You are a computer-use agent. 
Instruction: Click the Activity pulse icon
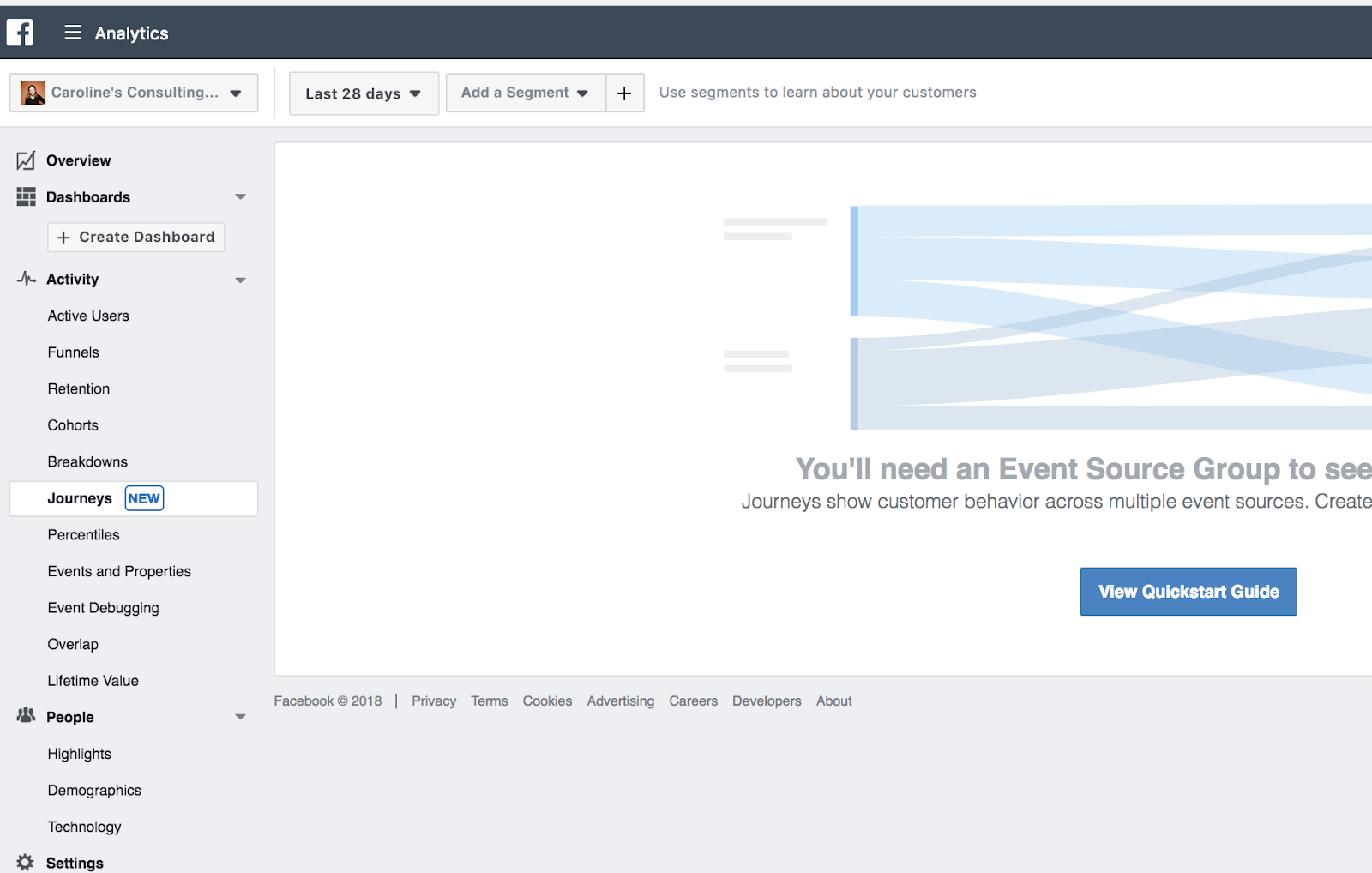click(x=26, y=279)
